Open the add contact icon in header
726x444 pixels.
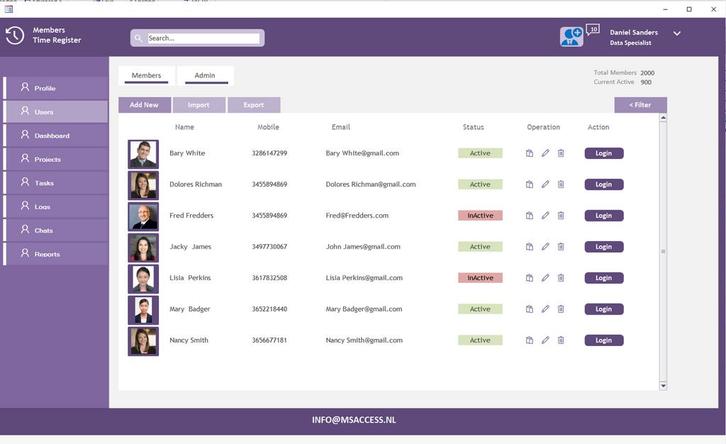571,37
